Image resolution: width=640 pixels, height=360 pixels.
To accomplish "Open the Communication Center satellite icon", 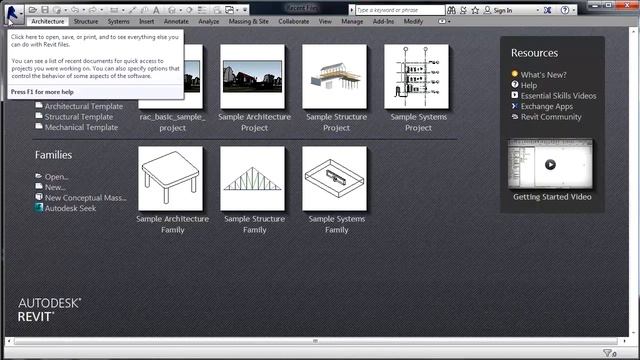I will 464,10.
